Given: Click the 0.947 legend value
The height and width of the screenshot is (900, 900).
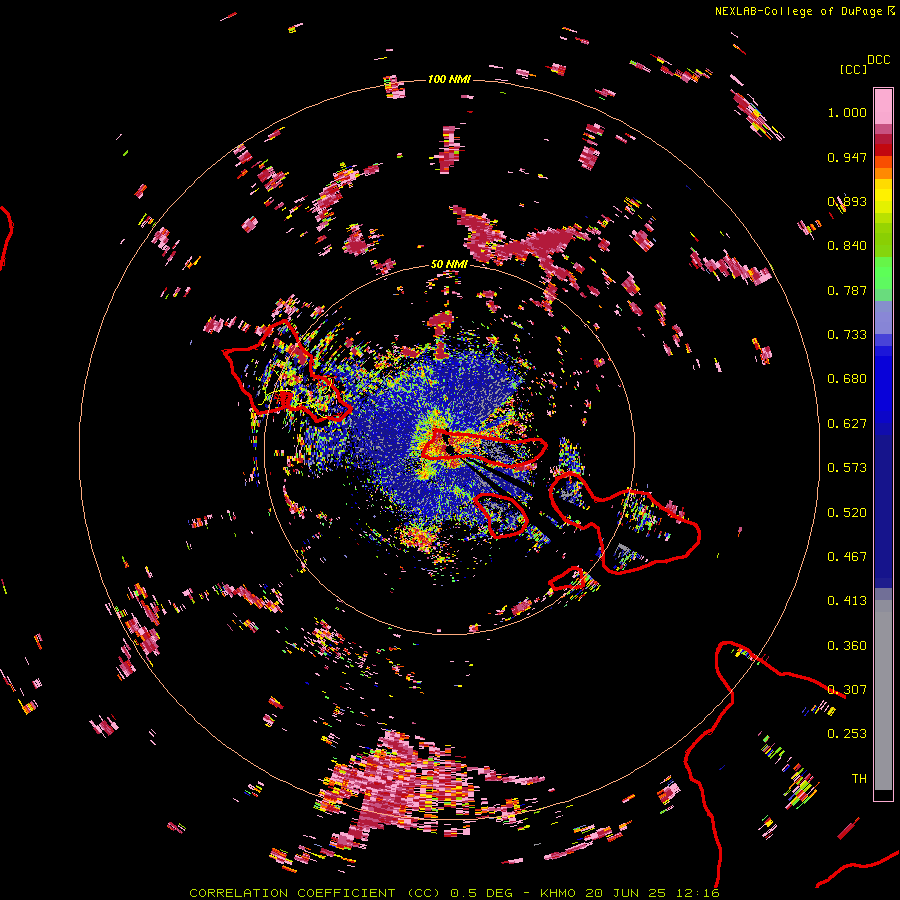Looking at the screenshot, I should click(x=847, y=157).
